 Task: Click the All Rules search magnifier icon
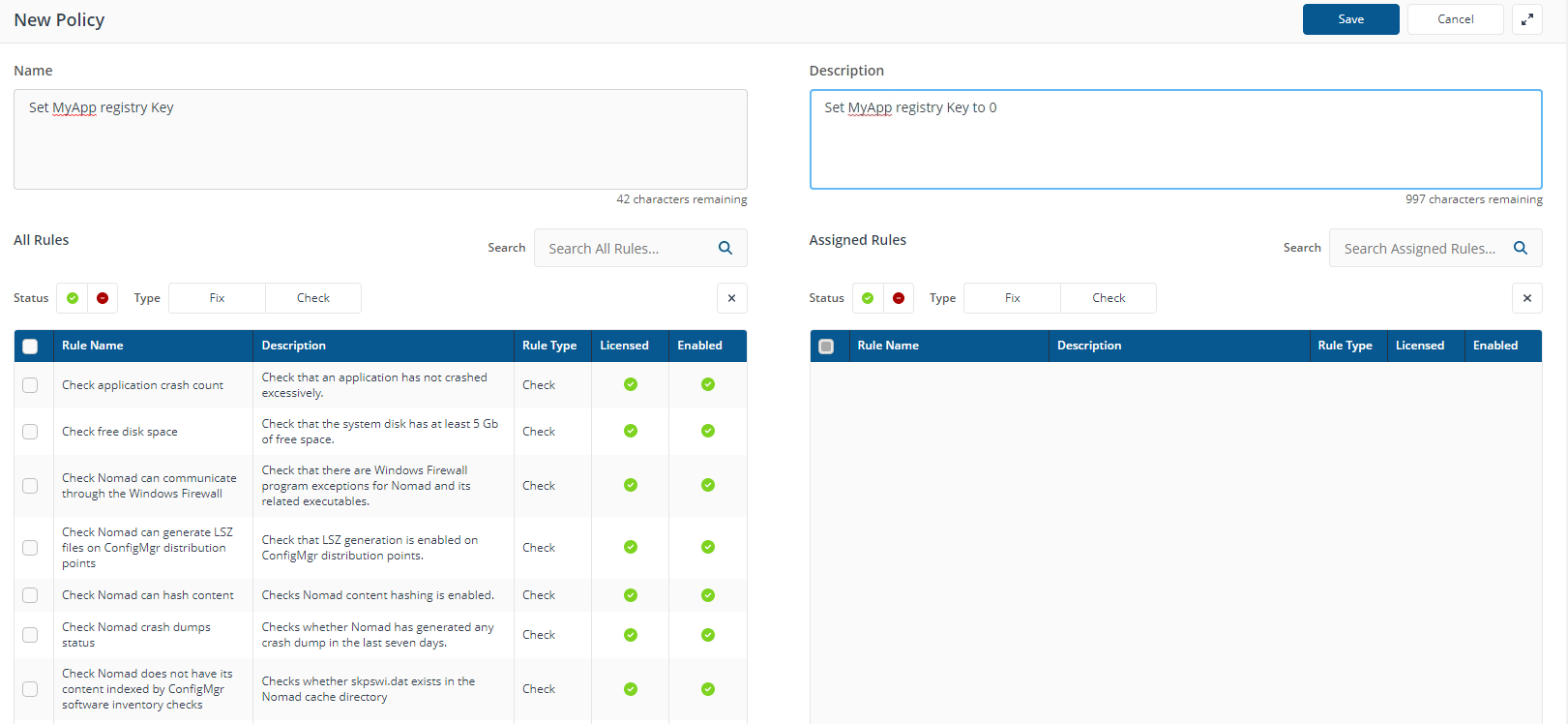tap(725, 248)
